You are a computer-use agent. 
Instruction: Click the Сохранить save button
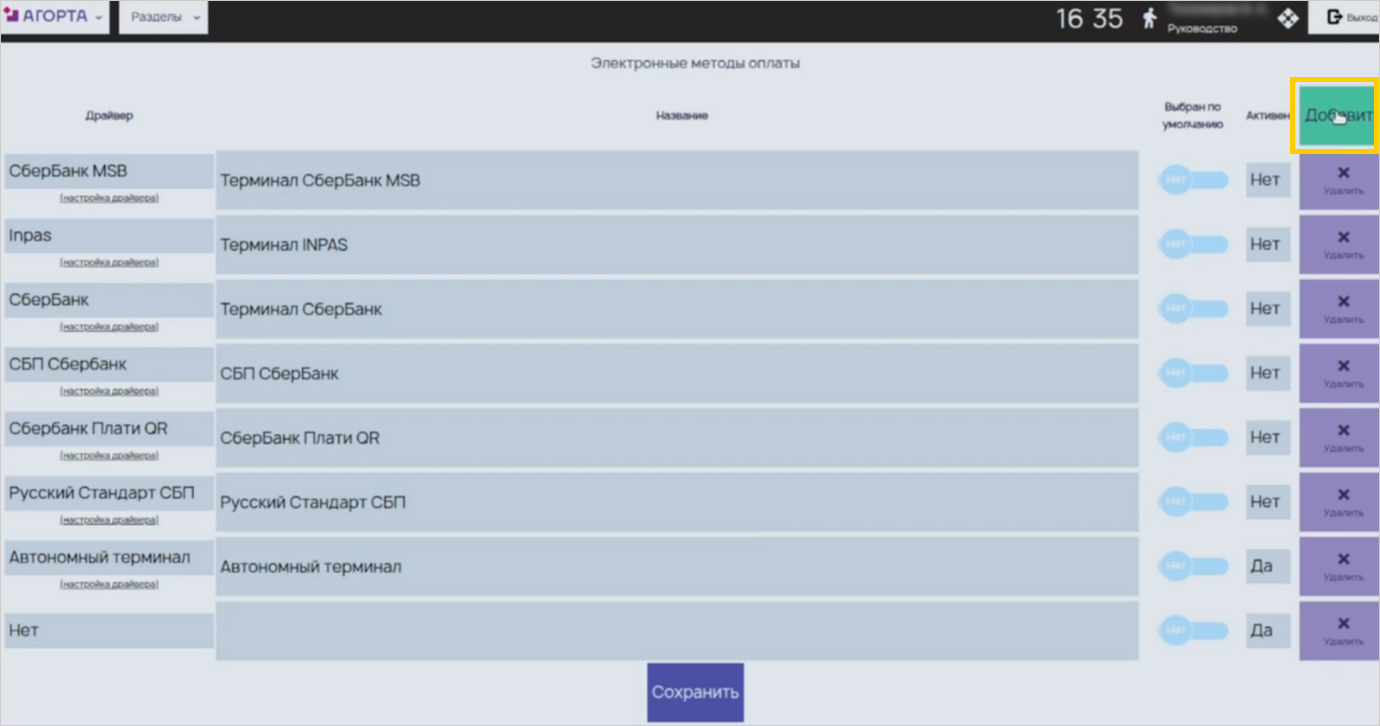[695, 692]
